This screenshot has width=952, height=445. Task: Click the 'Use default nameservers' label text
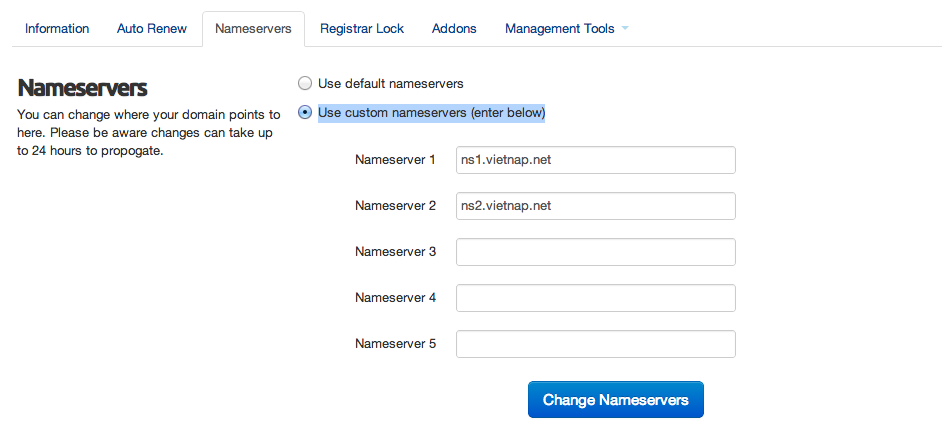coord(390,83)
